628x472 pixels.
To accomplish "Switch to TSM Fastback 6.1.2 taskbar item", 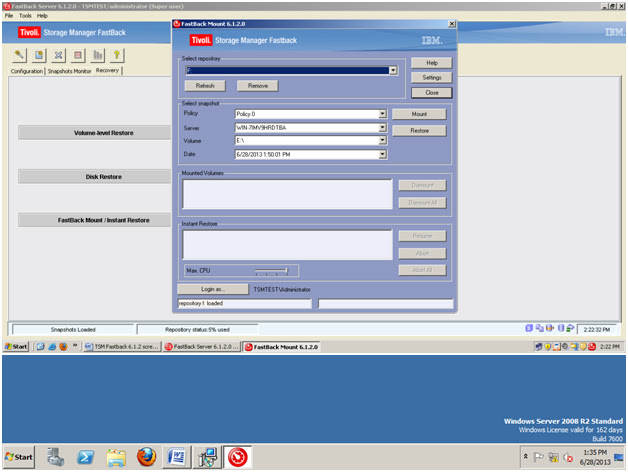I will coord(122,347).
